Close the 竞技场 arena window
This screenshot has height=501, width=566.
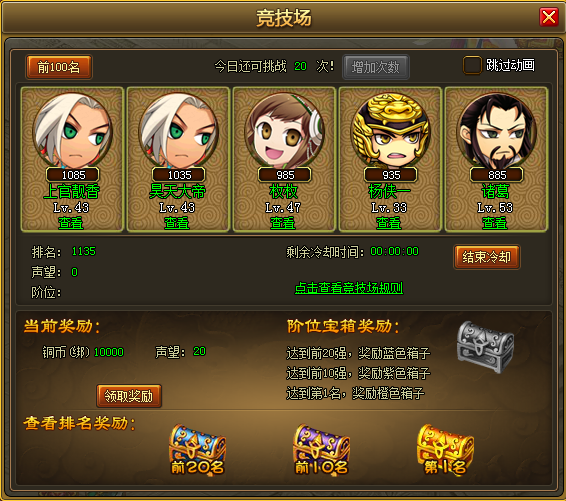tap(549, 17)
